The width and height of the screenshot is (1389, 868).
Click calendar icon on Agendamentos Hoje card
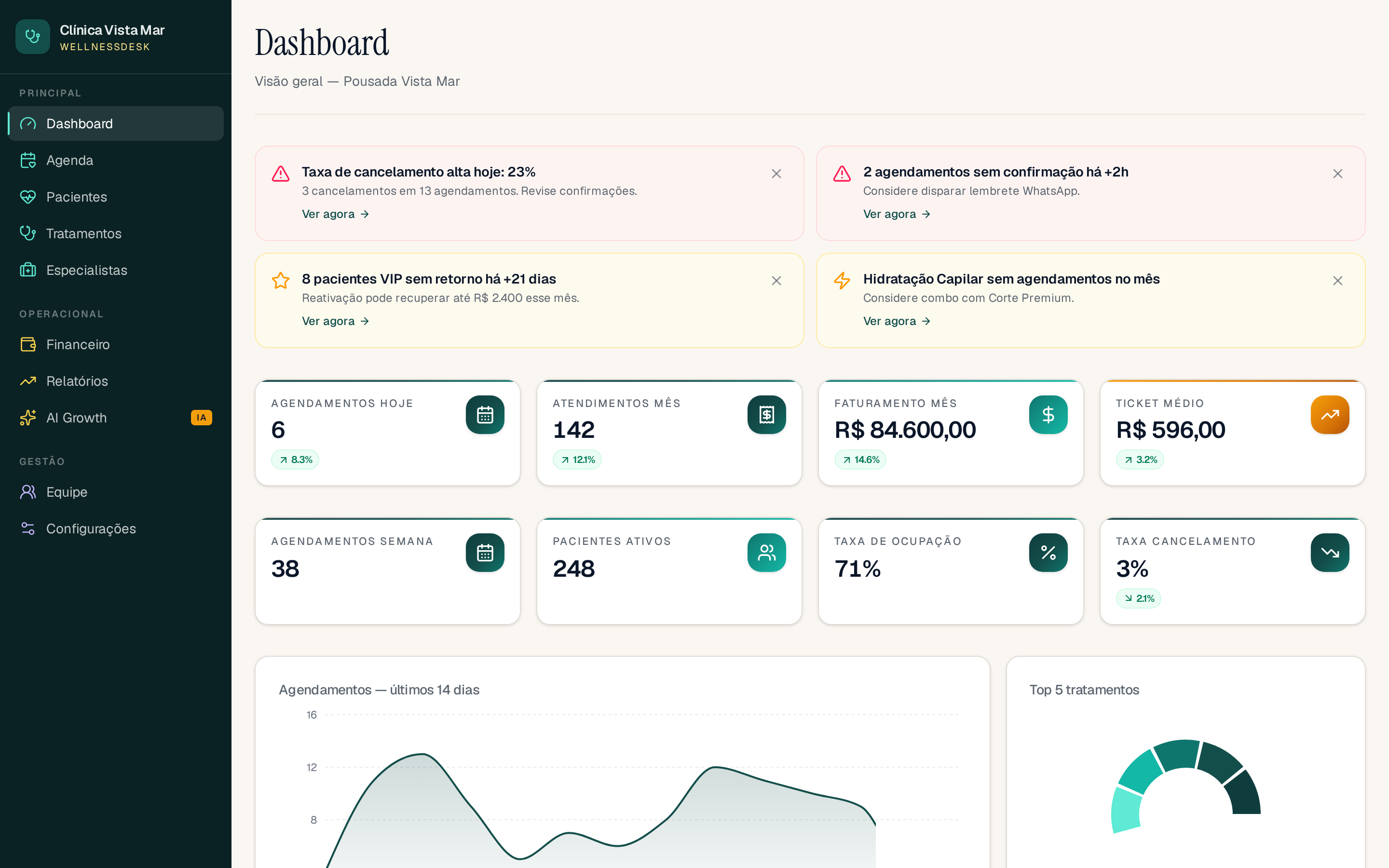[x=485, y=415]
